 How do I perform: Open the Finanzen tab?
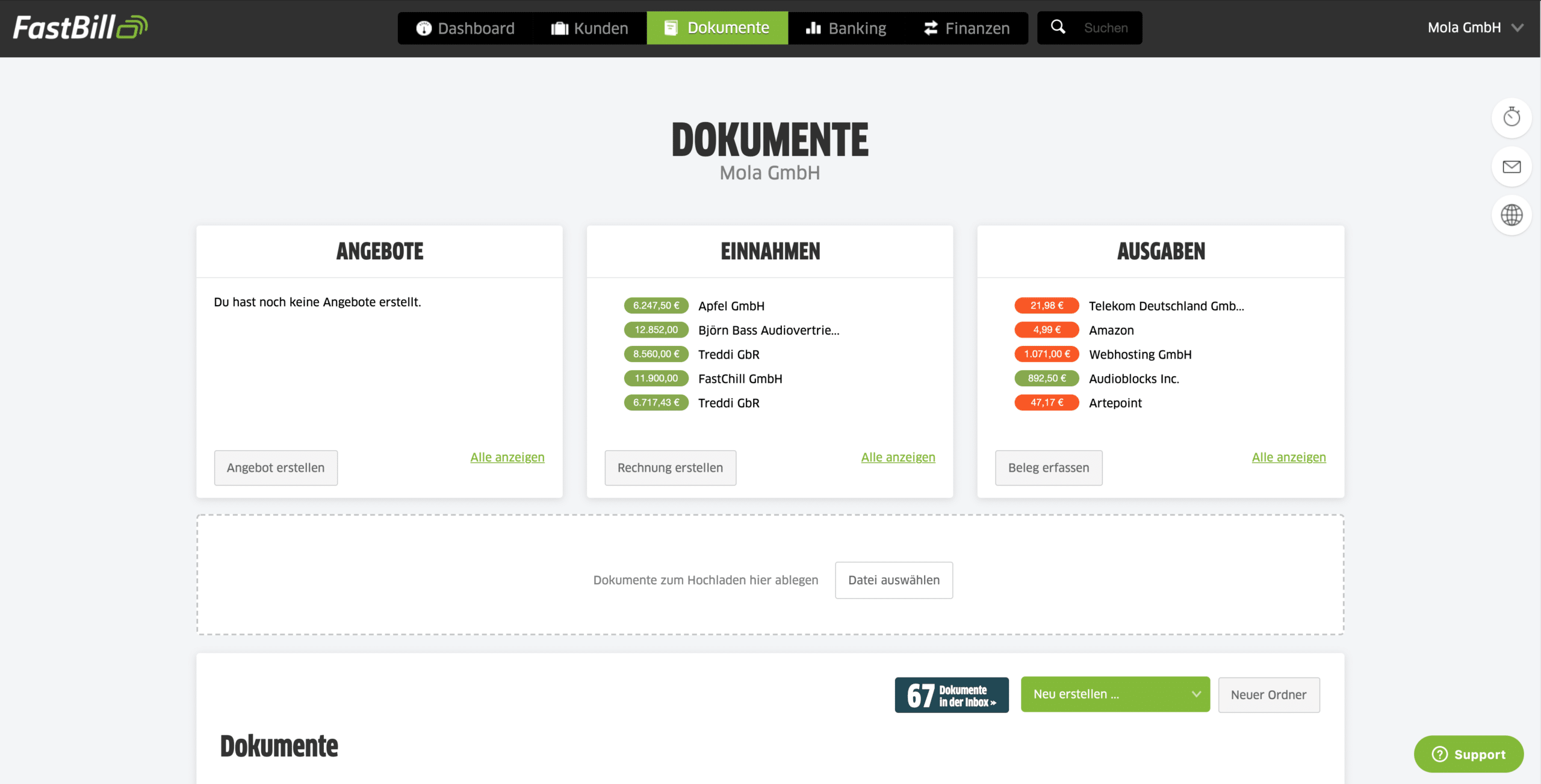point(967,28)
